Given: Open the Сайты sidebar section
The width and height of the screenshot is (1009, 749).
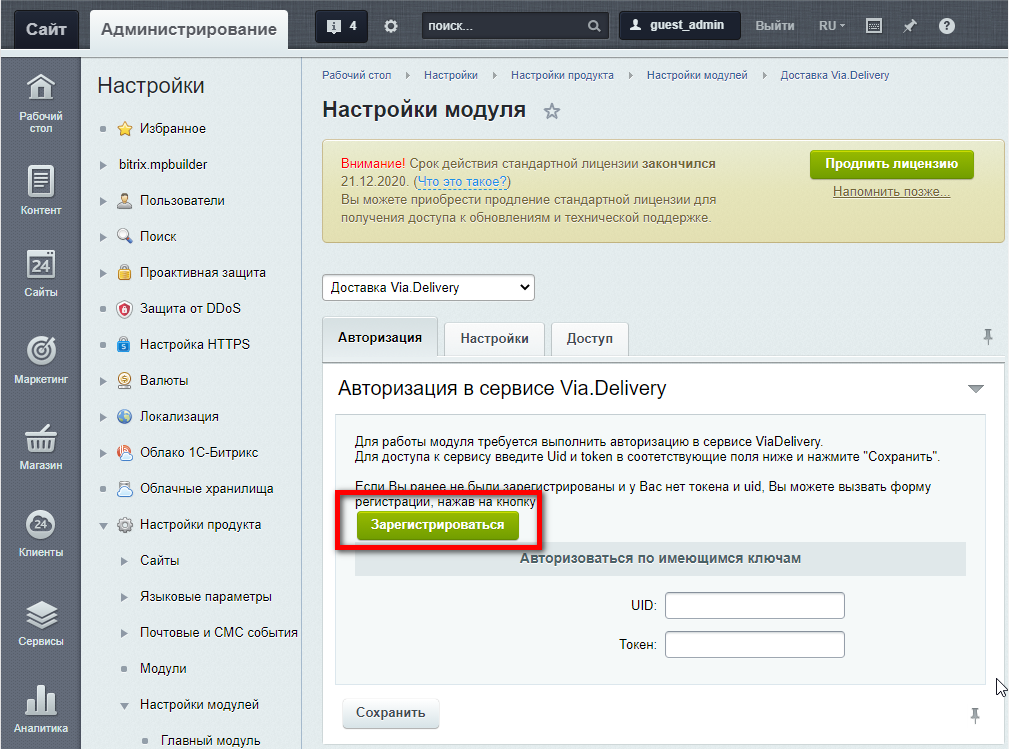Looking at the screenshot, I should coord(41,273).
